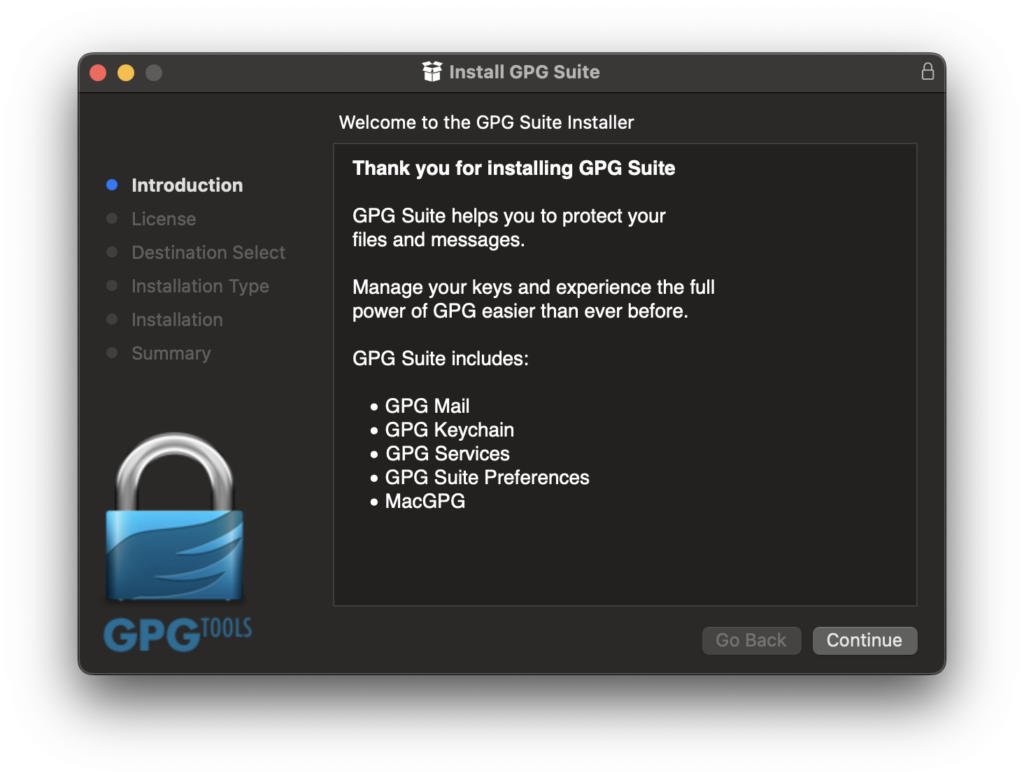Click the MacGPG list item
1024x778 pixels.
tap(425, 502)
